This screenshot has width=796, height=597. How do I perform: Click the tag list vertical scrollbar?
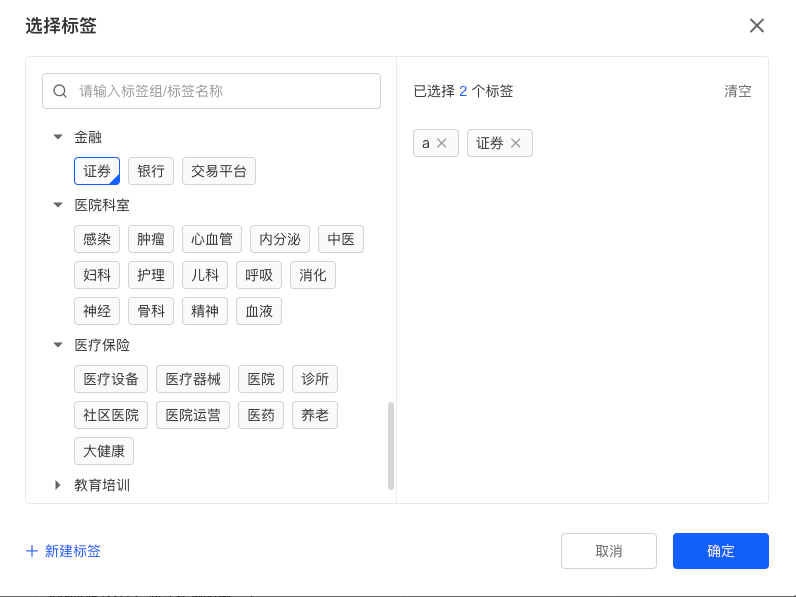click(390, 445)
